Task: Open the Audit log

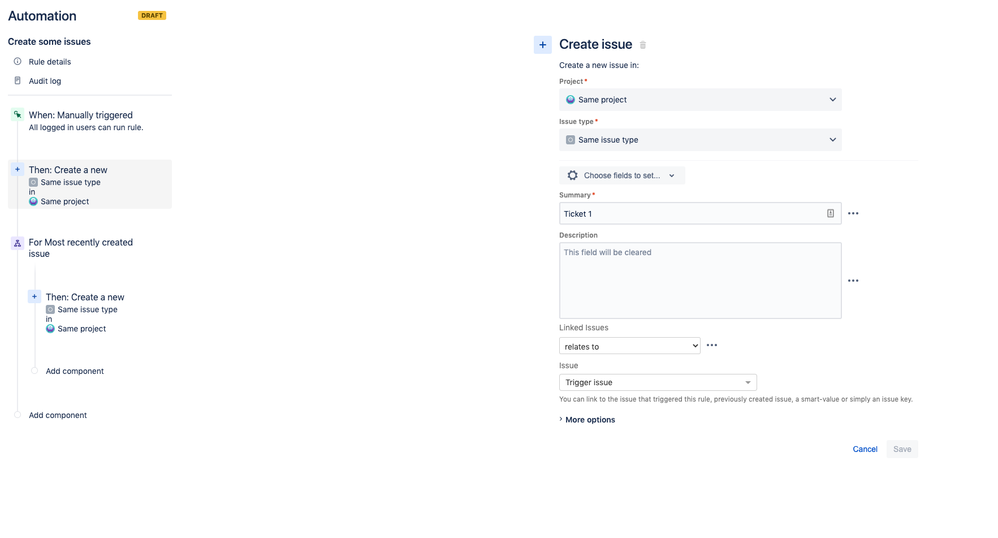Action: coord(45,81)
